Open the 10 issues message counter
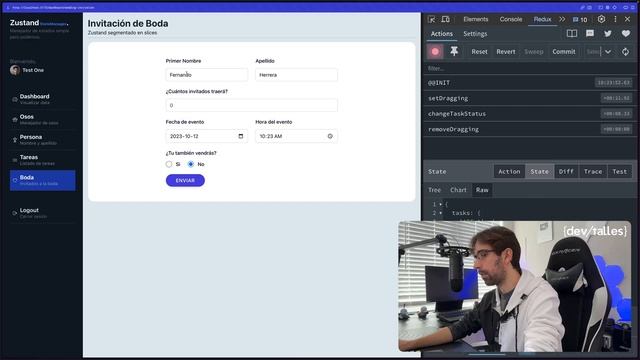This screenshot has width=640, height=360. [580, 20]
